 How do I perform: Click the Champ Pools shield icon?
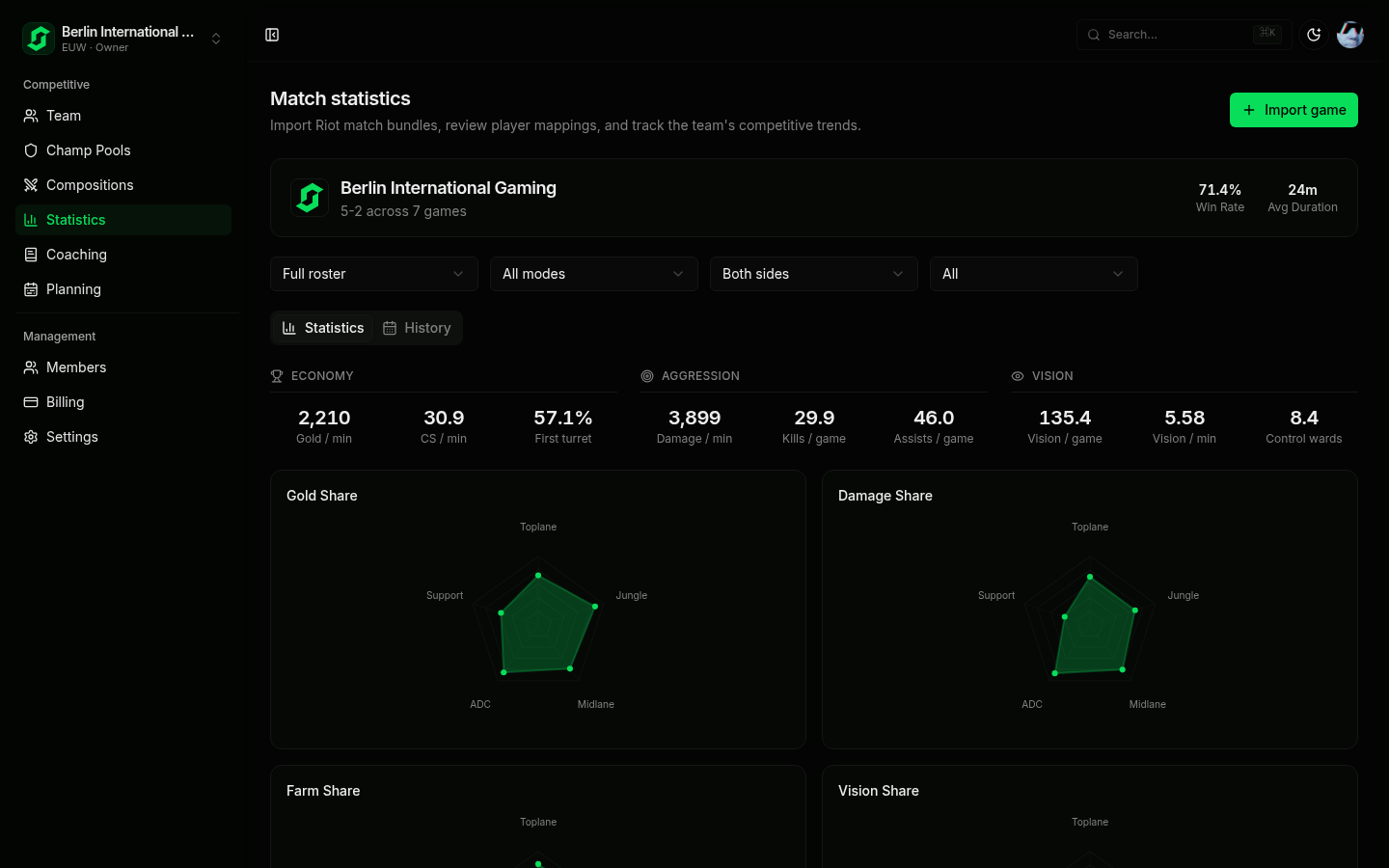(31, 150)
